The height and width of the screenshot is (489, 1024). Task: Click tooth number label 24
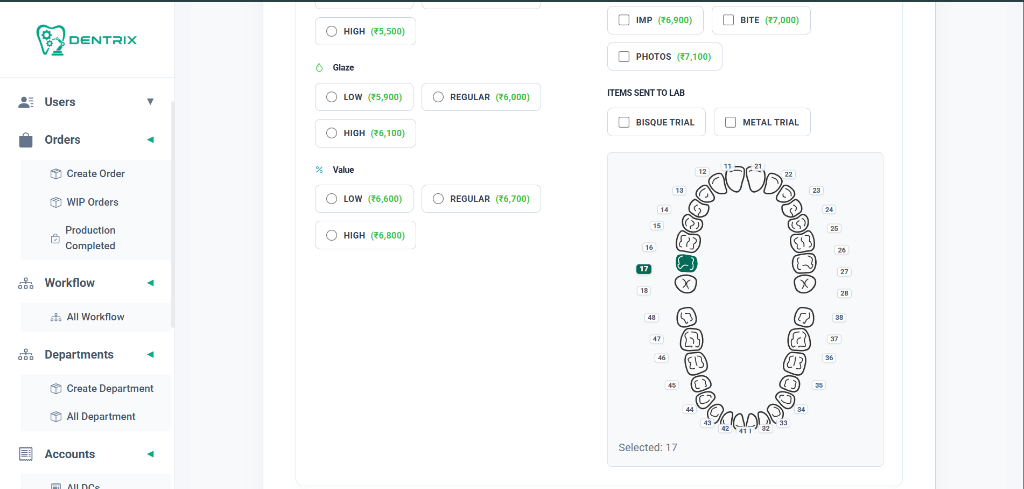coord(829,210)
